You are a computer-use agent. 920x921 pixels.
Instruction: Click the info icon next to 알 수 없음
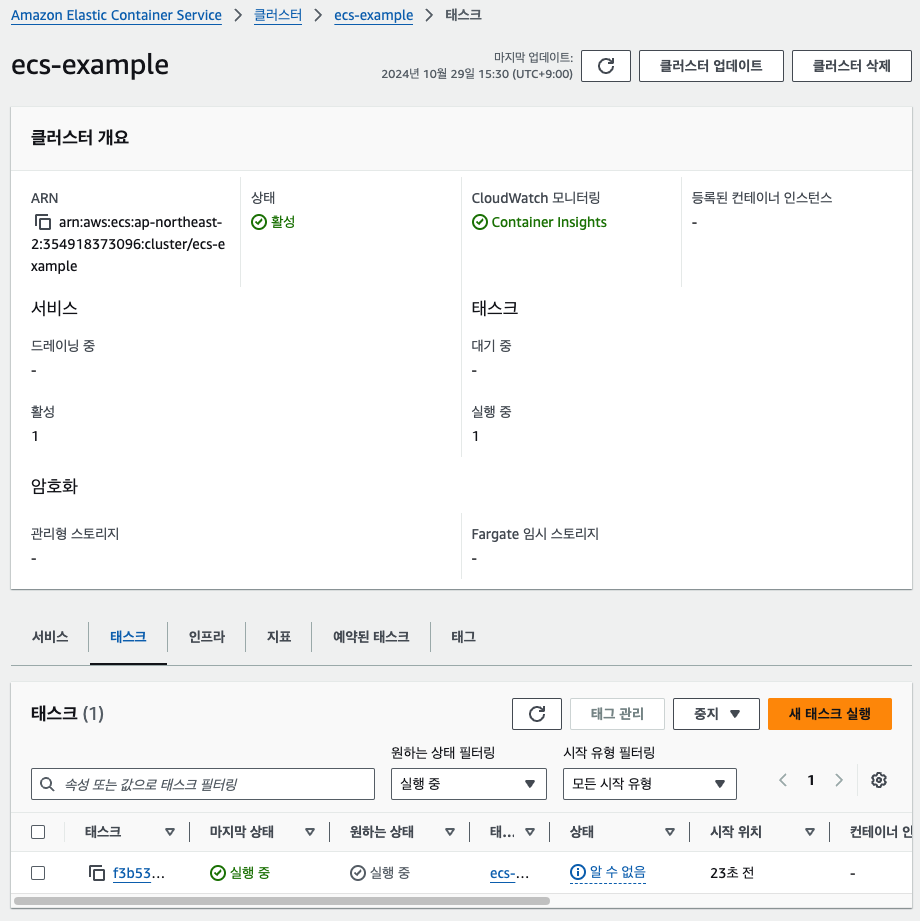577,872
